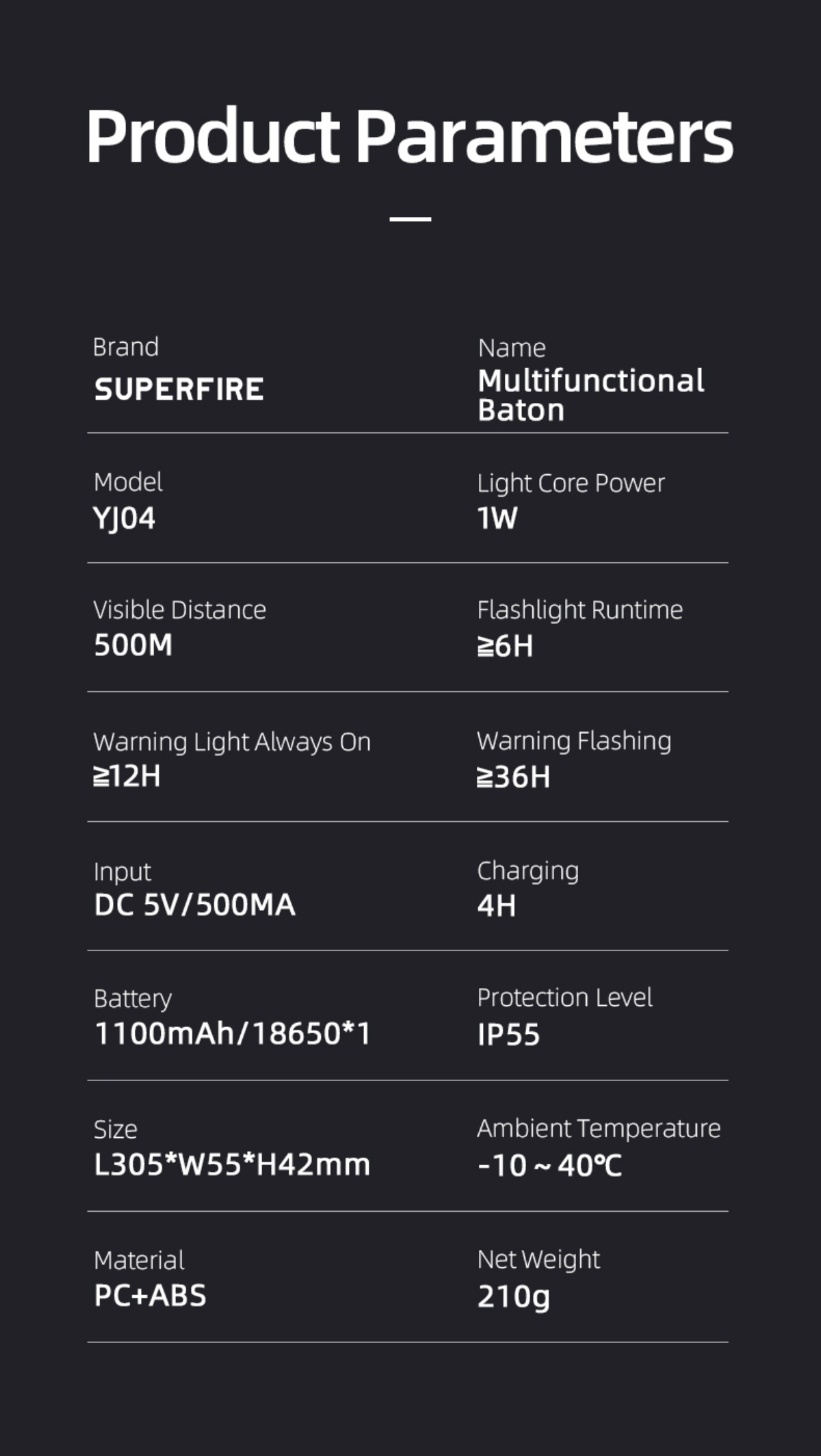This screenshot has width=821, height=1456.
Task: Click the Flashlight Runtime label
Action: pos(579,610)
